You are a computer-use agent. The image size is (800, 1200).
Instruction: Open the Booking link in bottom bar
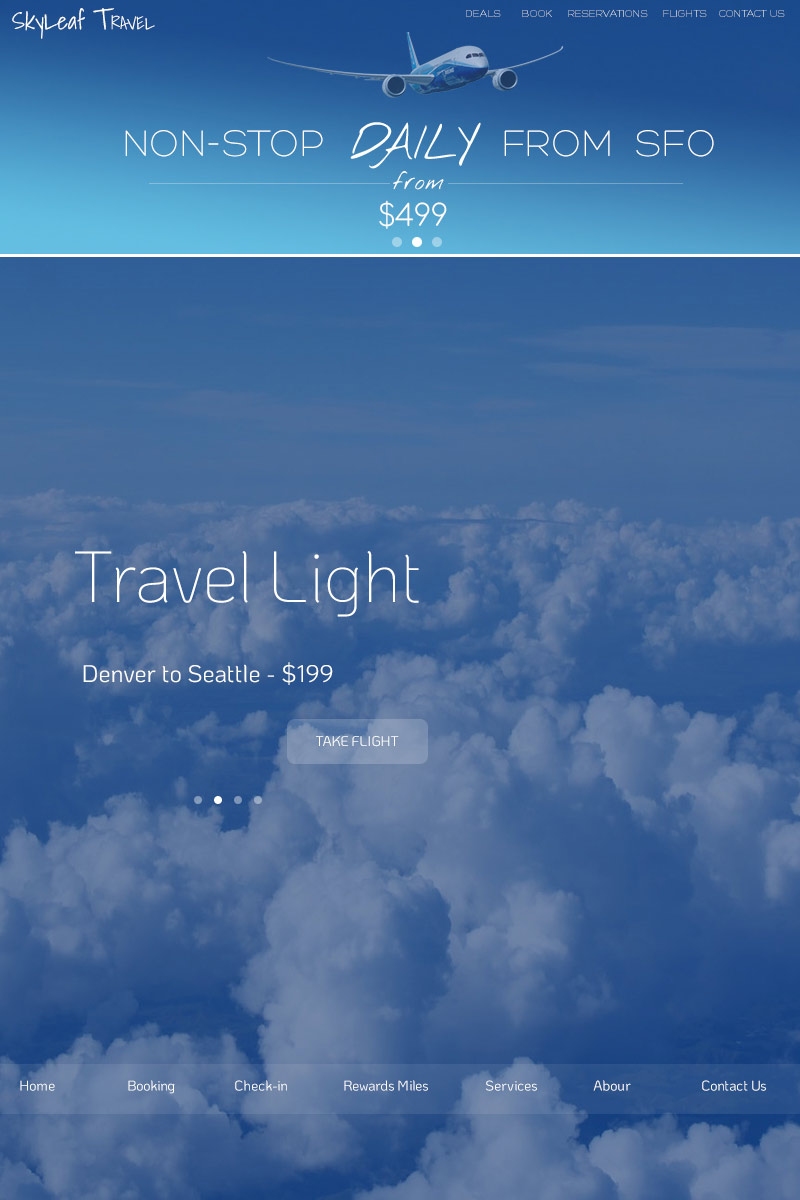151,1086
